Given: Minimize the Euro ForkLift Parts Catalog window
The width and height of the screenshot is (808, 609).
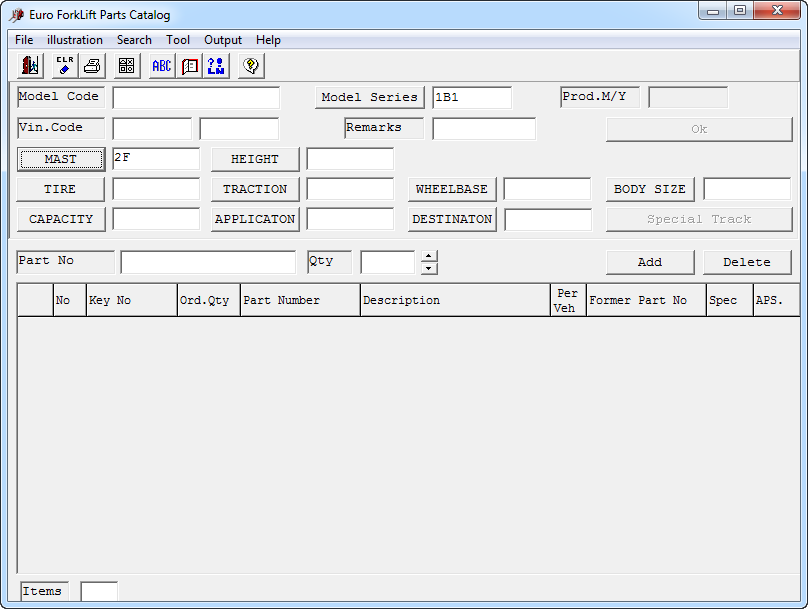Looking at the screenshot, I should click(713, 11).
